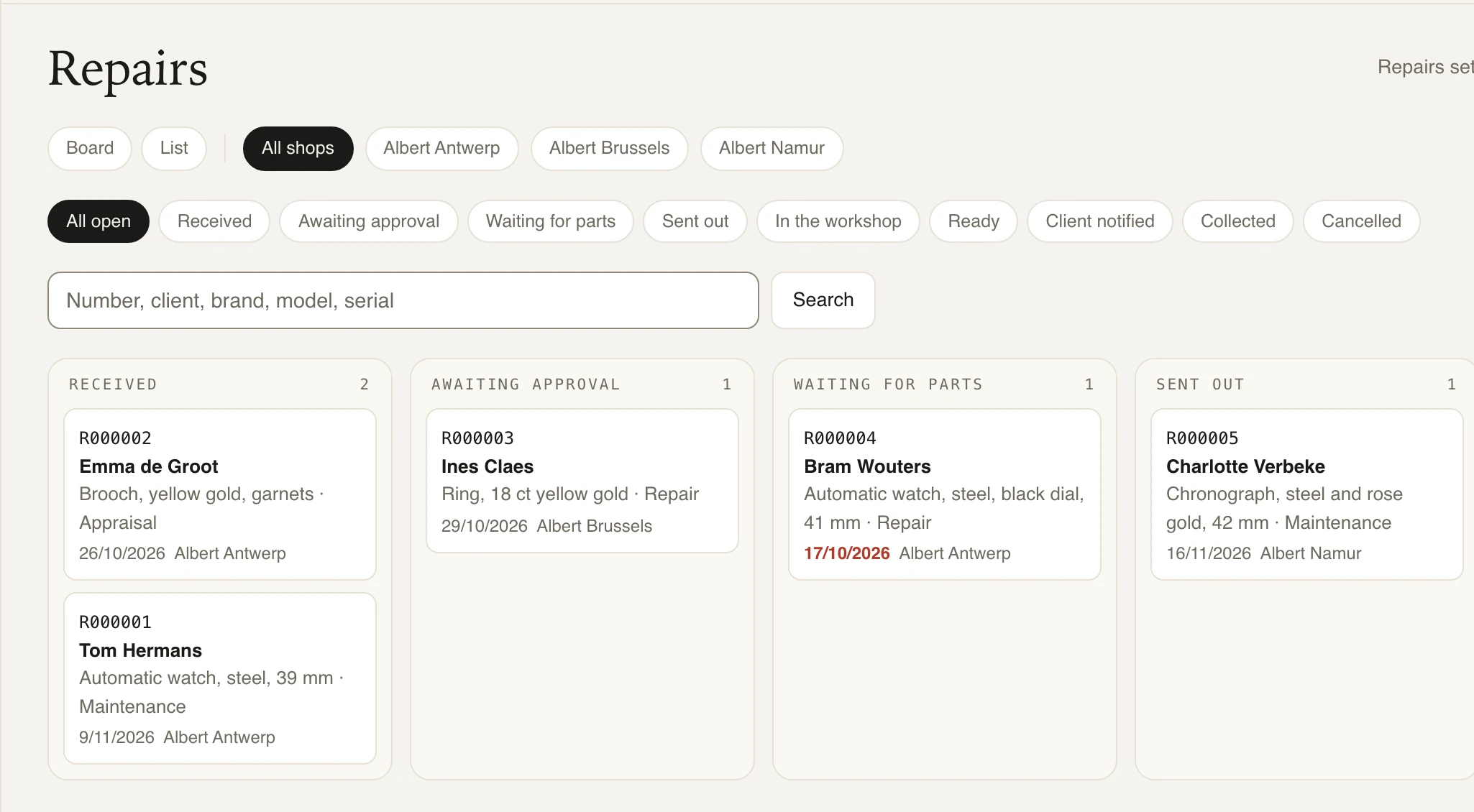1474x812 pixels.
Task: Show Awaiting approval repairs
Action: click(x=369, y=221)
